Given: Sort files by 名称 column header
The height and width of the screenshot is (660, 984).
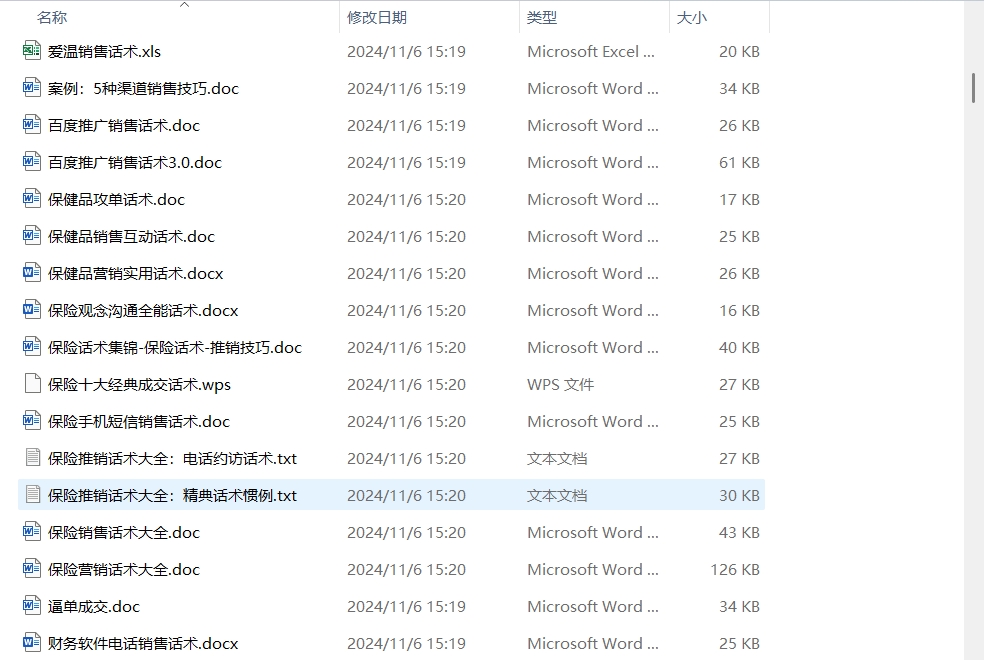Looking at the screenshot, I should tap(52, 18).
